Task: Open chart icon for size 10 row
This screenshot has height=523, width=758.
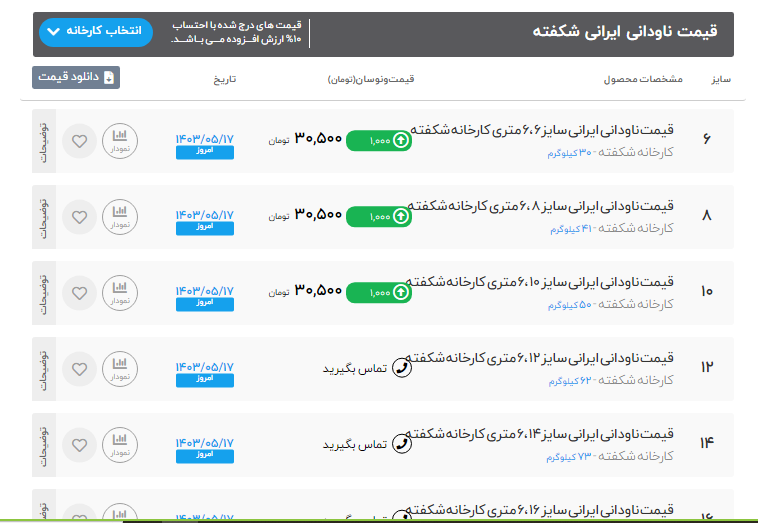Action: tap(120, 292)
